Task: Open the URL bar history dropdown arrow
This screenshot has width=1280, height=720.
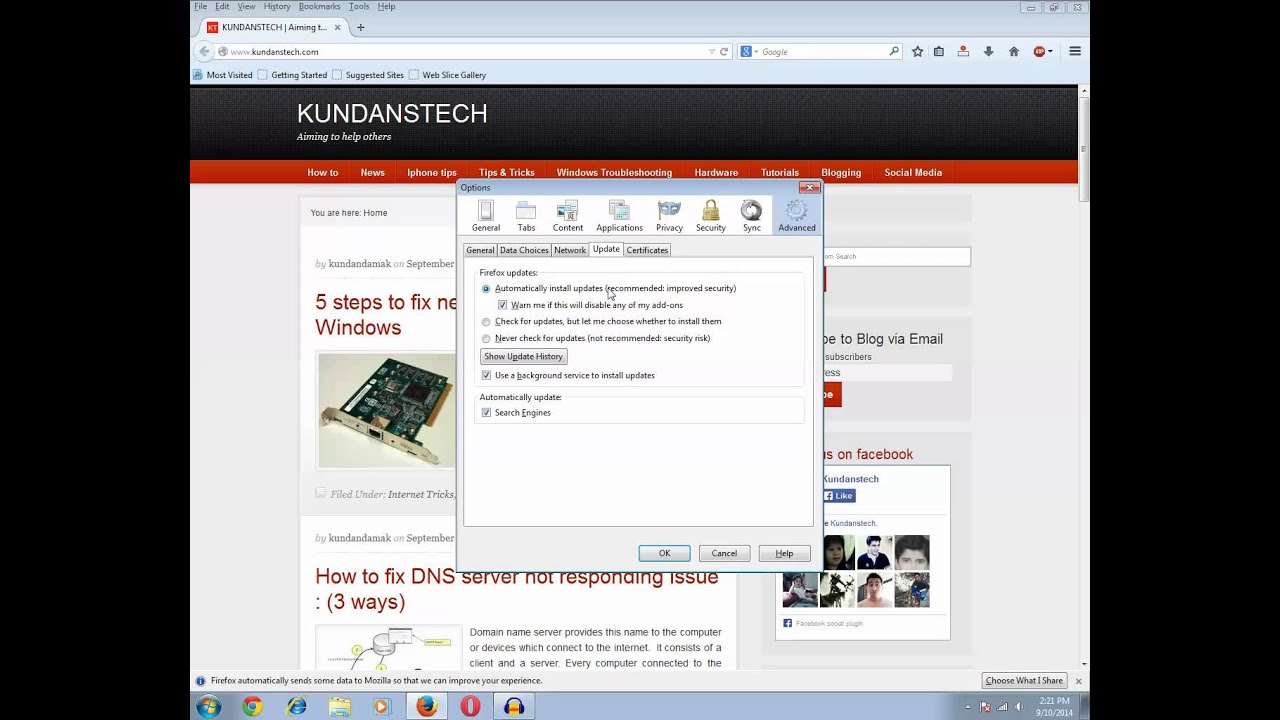Action: click(712, 52)
